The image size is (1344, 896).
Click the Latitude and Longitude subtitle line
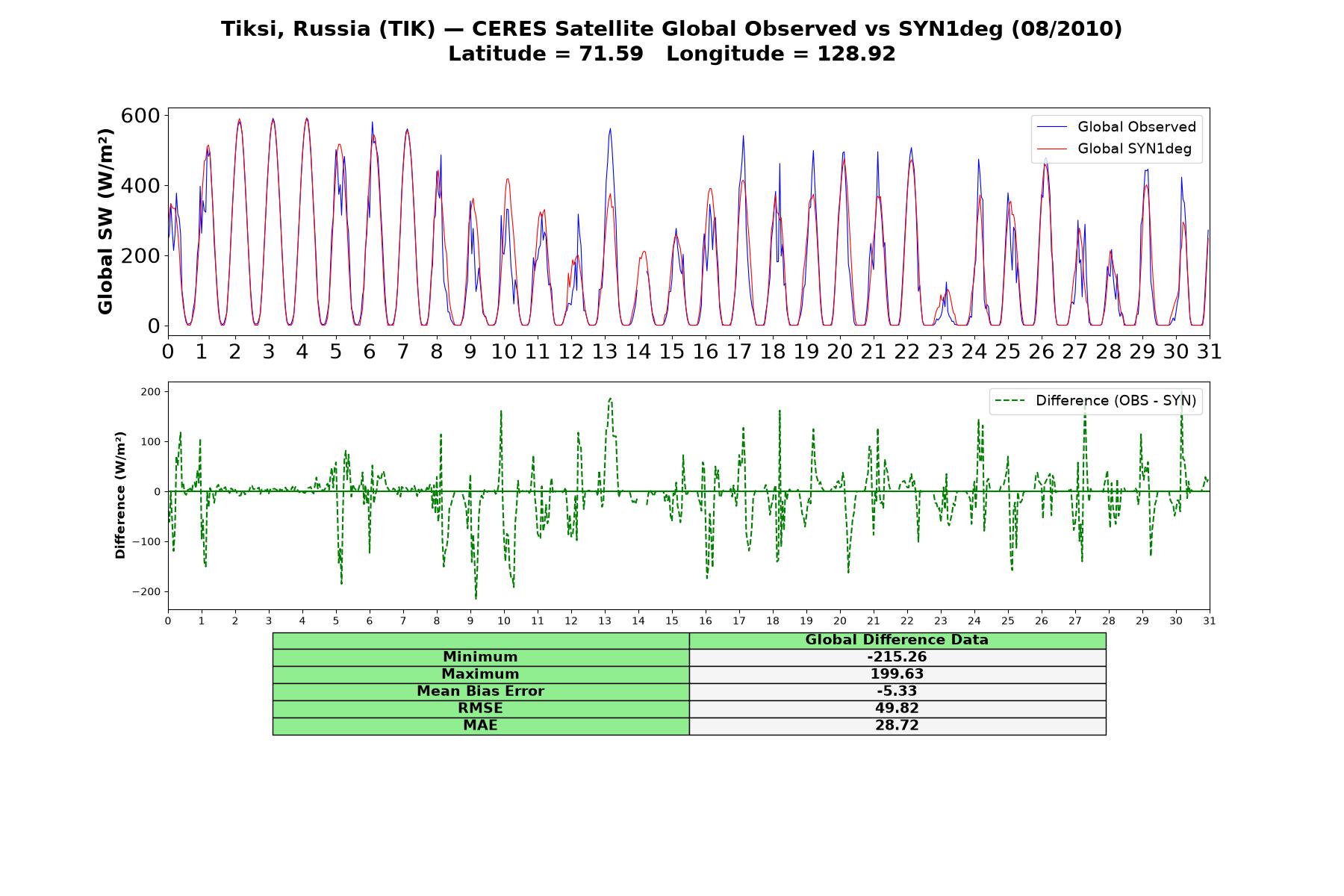pos(671,54)
